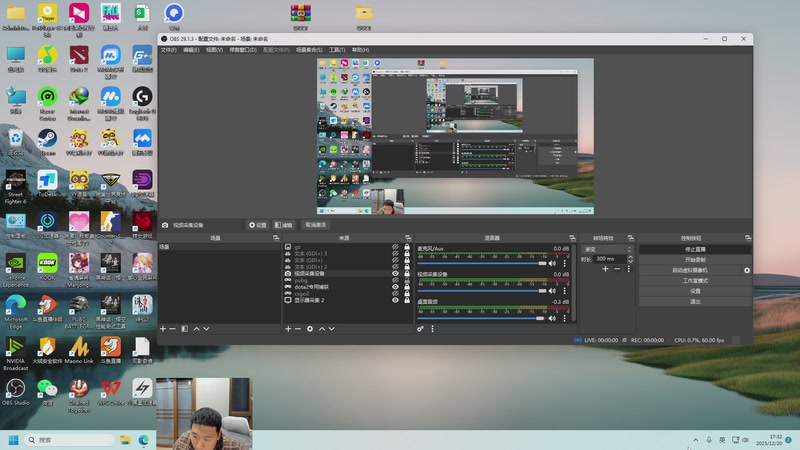
Task: Undock the Controls (控制按钮) panel
Action: coord(748,238)
